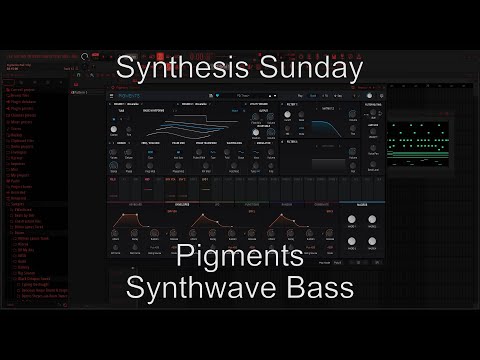Open the LFO modulation tab
This screenshot has height=360, width=480.
click(x=217, y=204)
